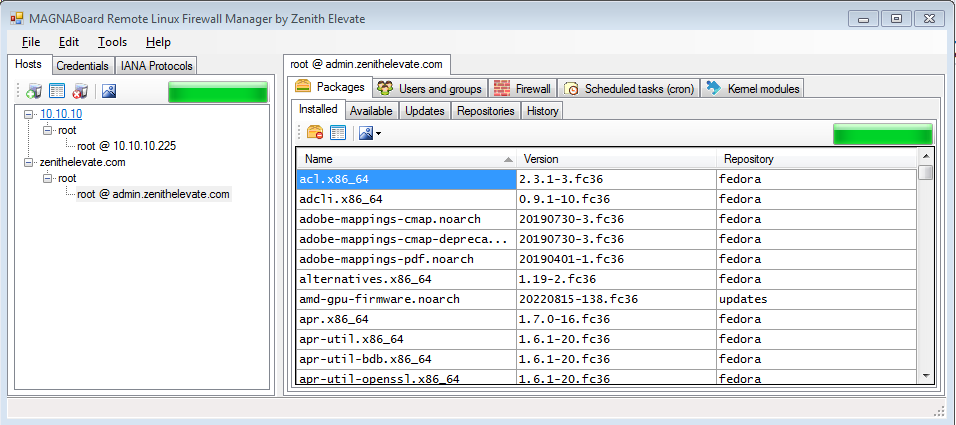The image size is (956, 425).
Task: Click the MAGNABoard app icon in title bar
Action: pos(16,18)
